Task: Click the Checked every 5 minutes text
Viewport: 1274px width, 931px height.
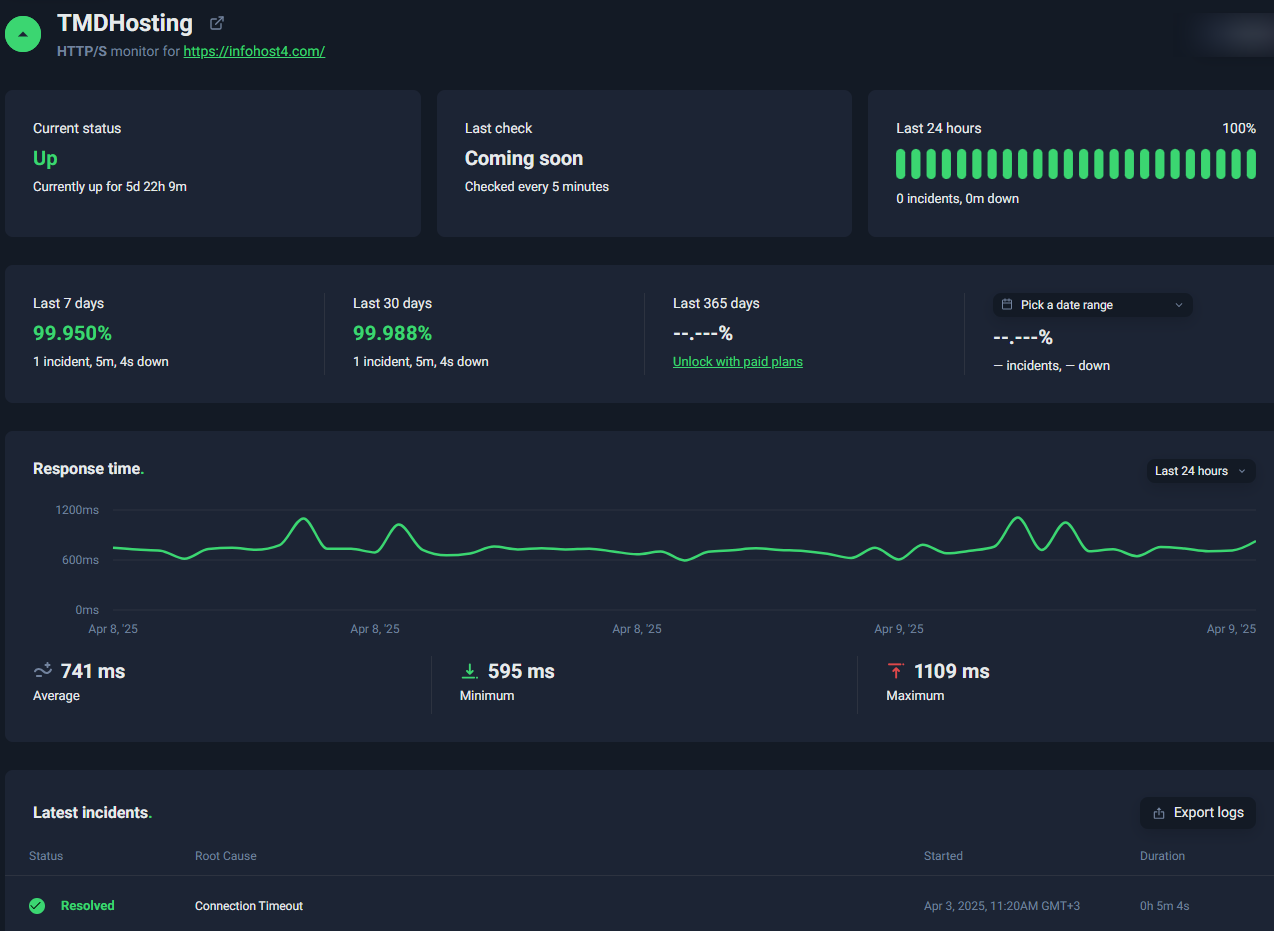Action: (x=537, y=186)
